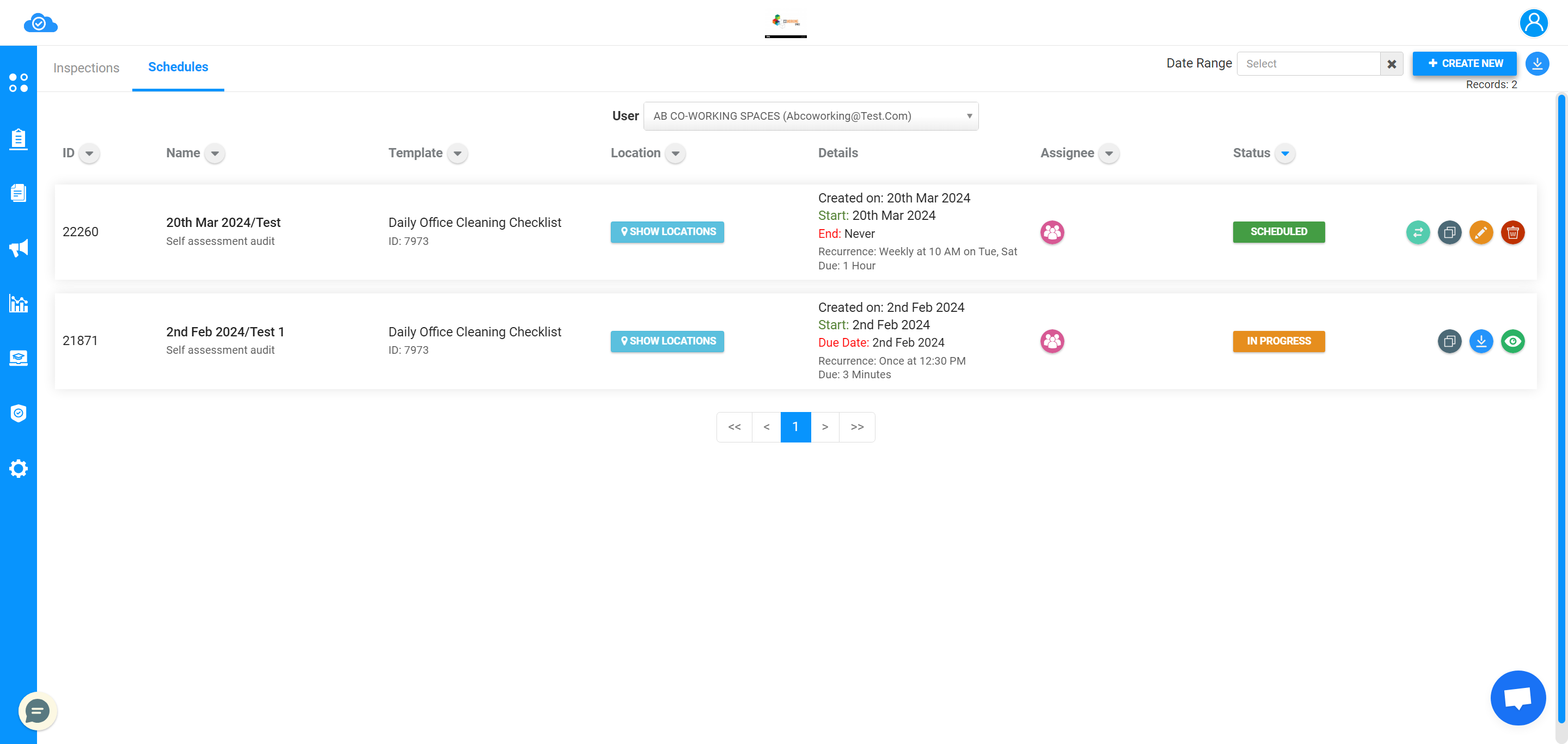Image resolution: width=1568 pixels, height=744 pixels.
Task: Click the blue download icon for schedule 21871
Action: click(x=1481, y=341)
